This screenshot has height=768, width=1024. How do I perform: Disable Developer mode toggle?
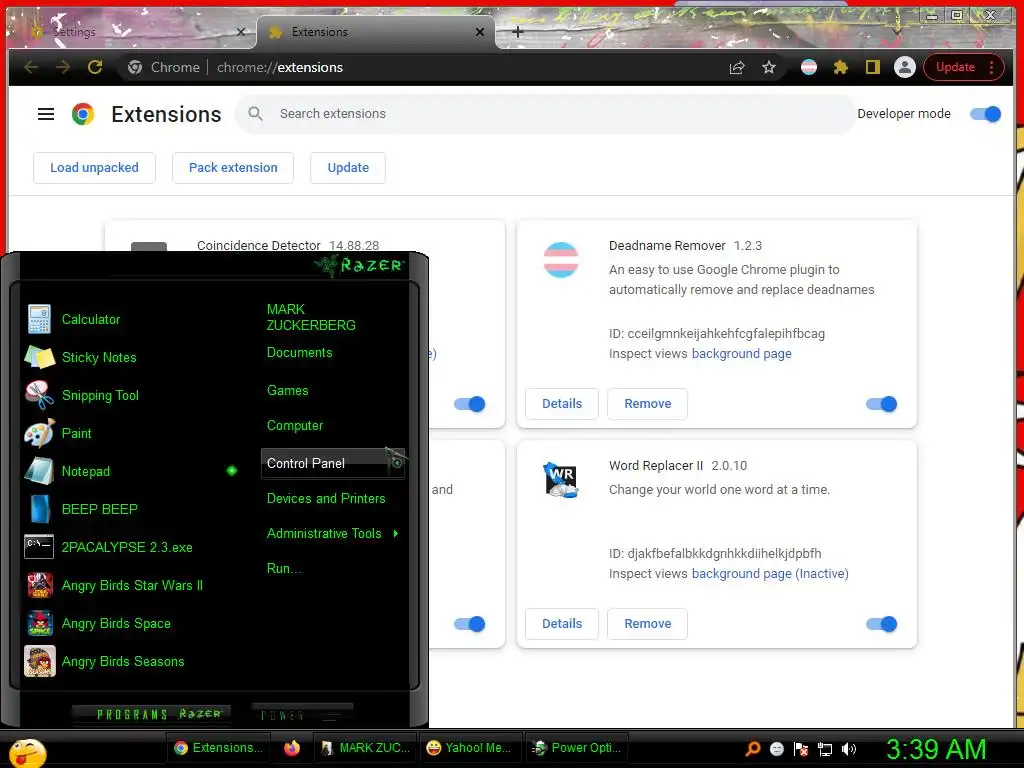985,114
